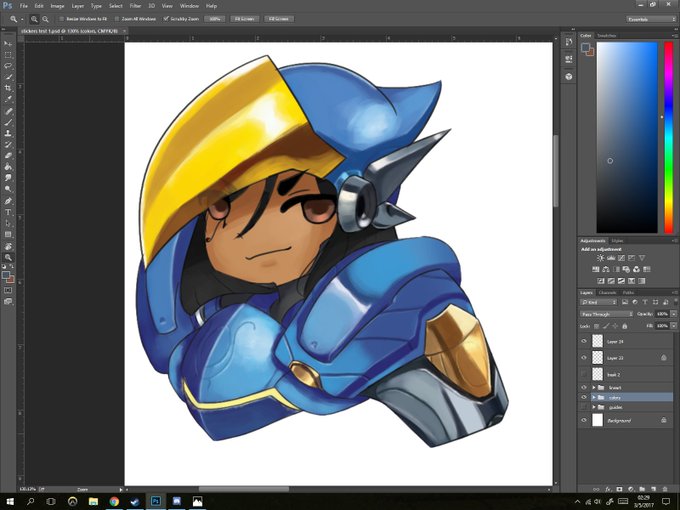Show the hidden layer below Layer 23
Image resolution: width=680 pixels, height=510 pixels.
pyautogui.click(x=584, y=374)
